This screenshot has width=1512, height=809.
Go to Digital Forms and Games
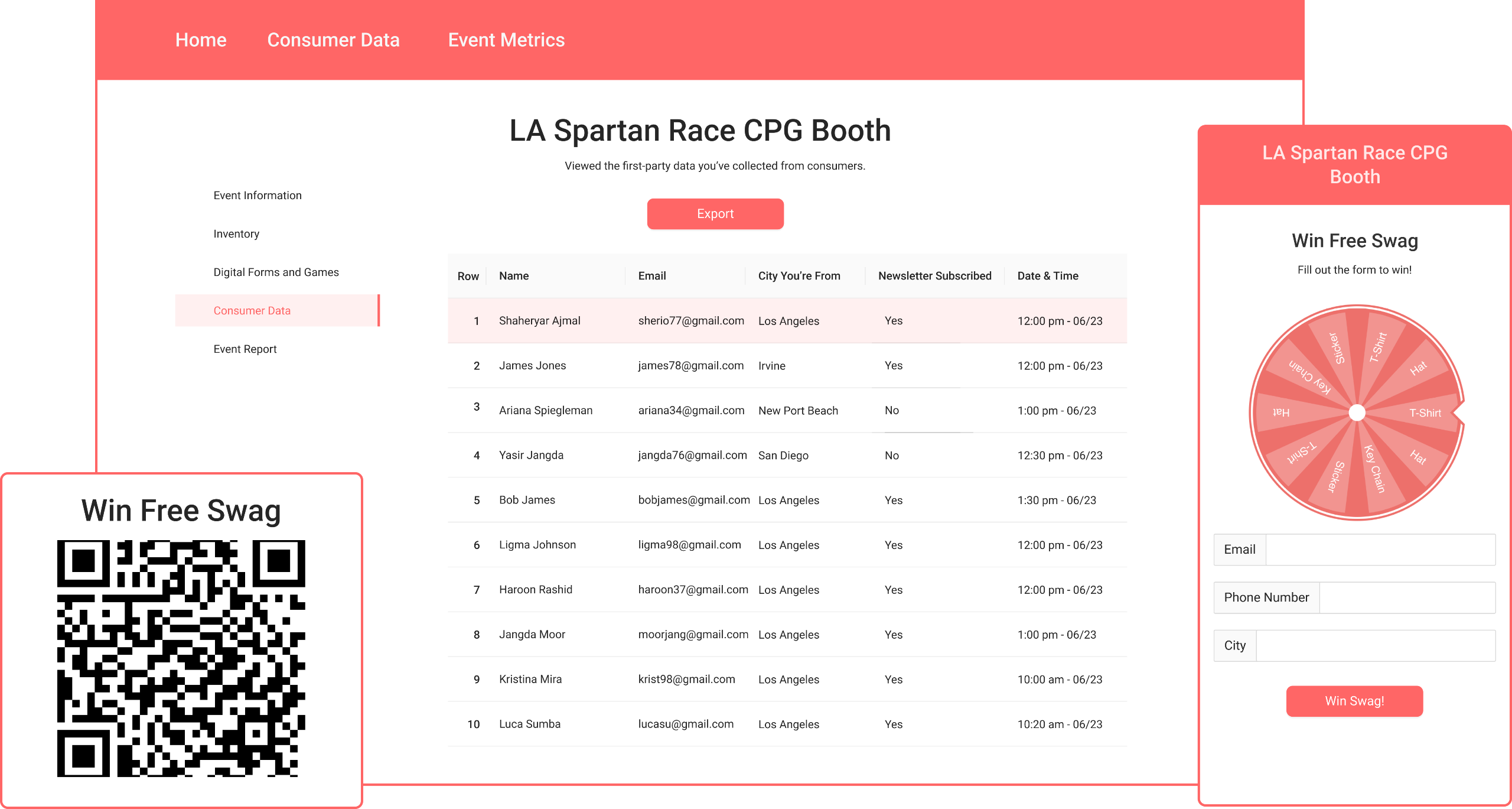point(276,272)
